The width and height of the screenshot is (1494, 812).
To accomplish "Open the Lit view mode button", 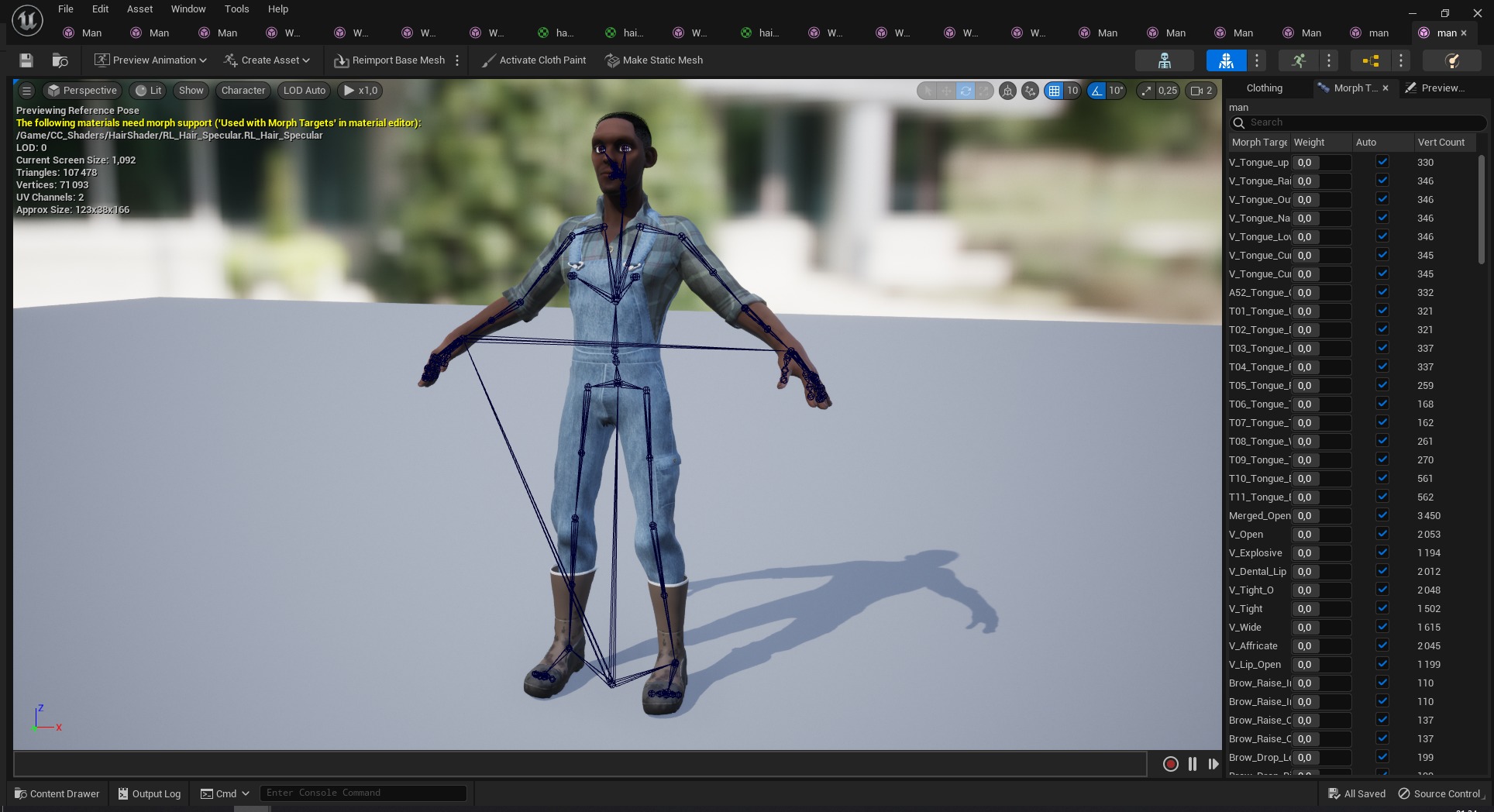I will [x=148, y=91].
